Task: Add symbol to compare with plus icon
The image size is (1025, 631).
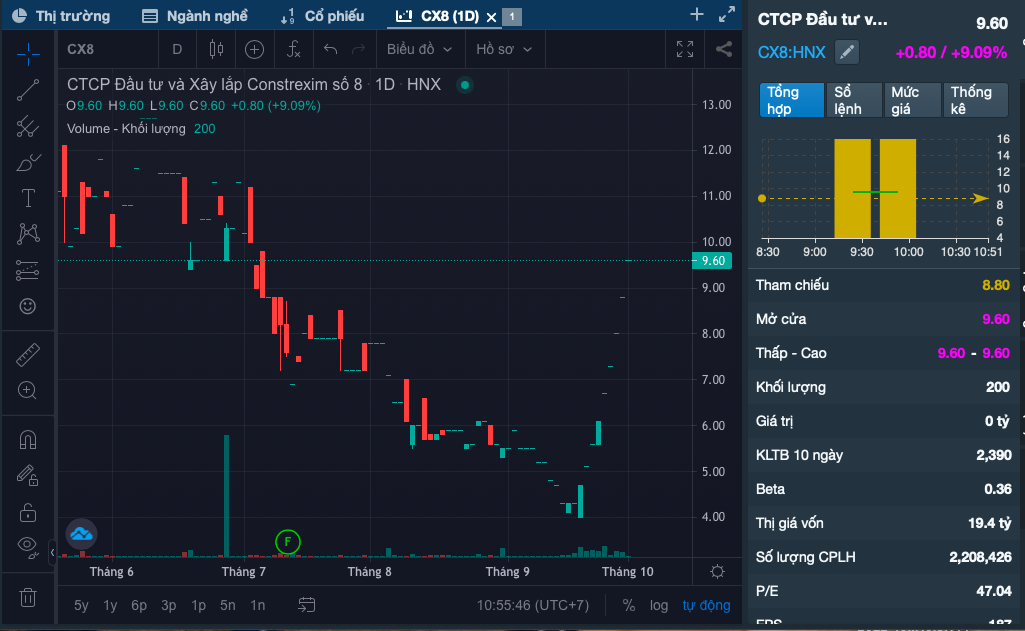Action: click(x=254, y=49)
